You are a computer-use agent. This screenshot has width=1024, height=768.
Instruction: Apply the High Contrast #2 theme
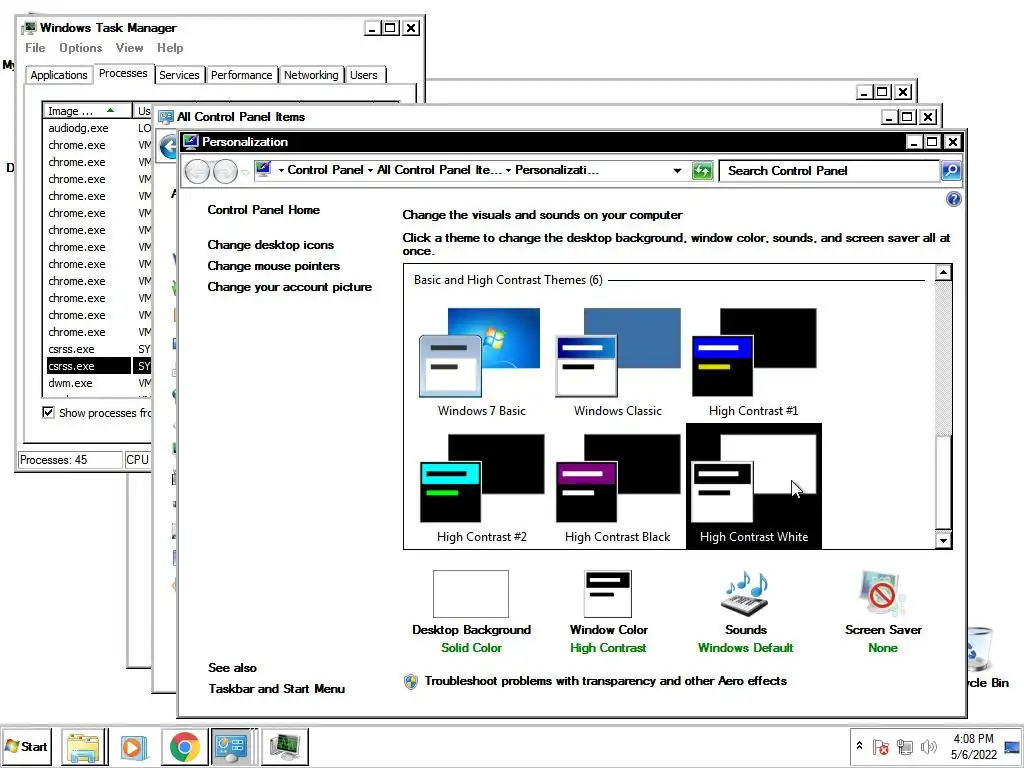click(x=481, y=488)
